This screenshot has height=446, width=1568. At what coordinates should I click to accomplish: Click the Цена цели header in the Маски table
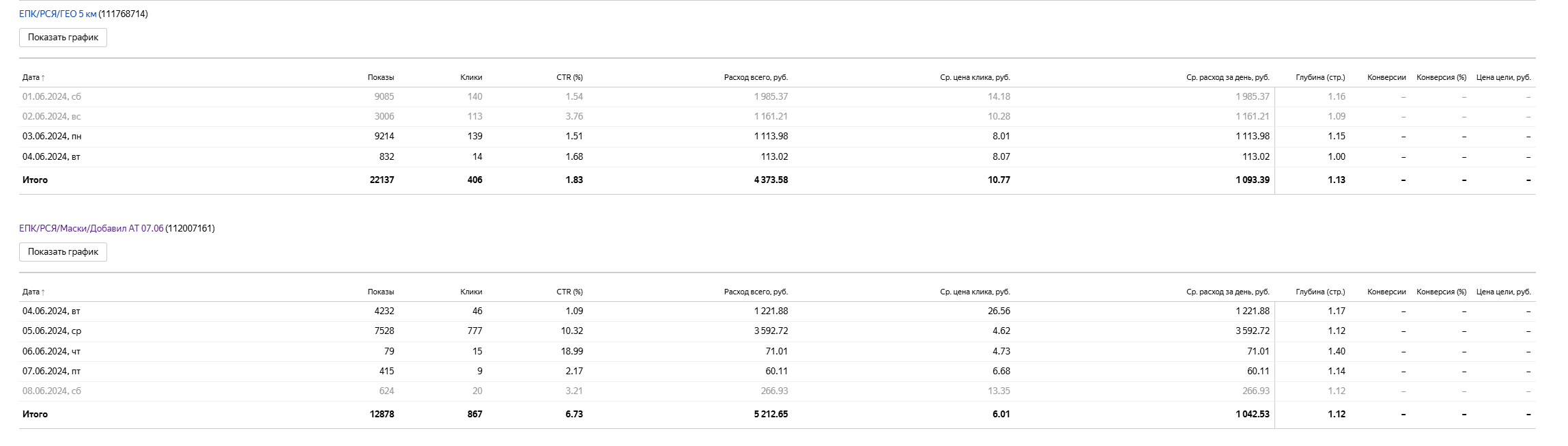tap(1503, 292)
